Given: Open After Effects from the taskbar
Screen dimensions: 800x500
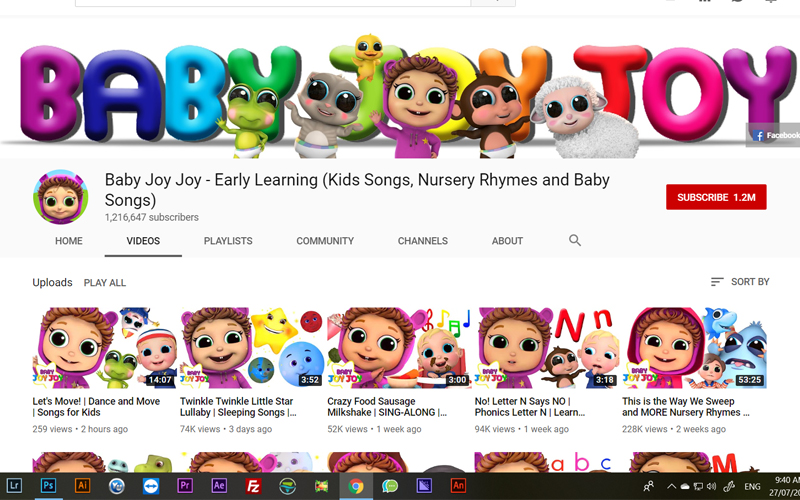Looking at the screenshot, I should [219, 486].
